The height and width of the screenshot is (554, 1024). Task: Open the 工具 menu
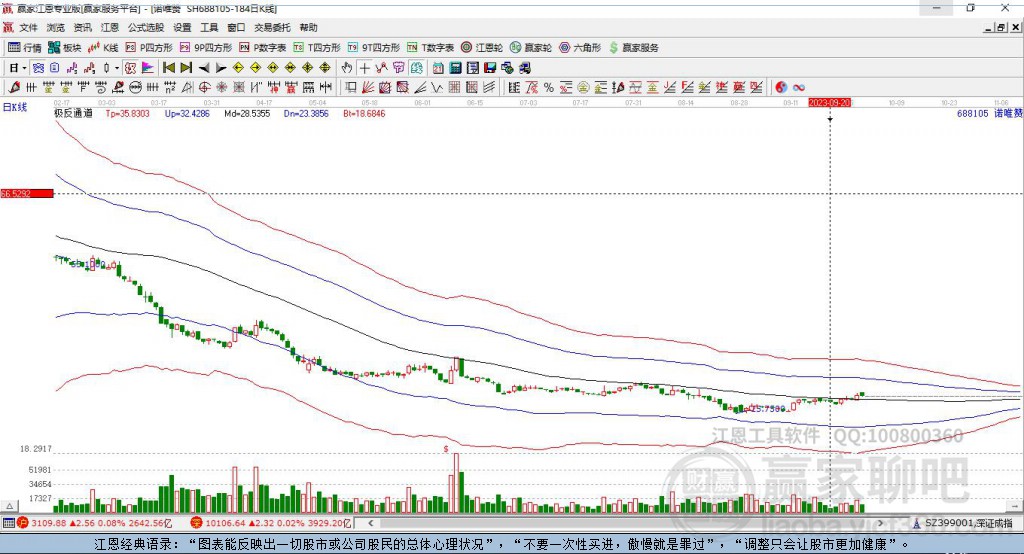click(x=209, y=27)
